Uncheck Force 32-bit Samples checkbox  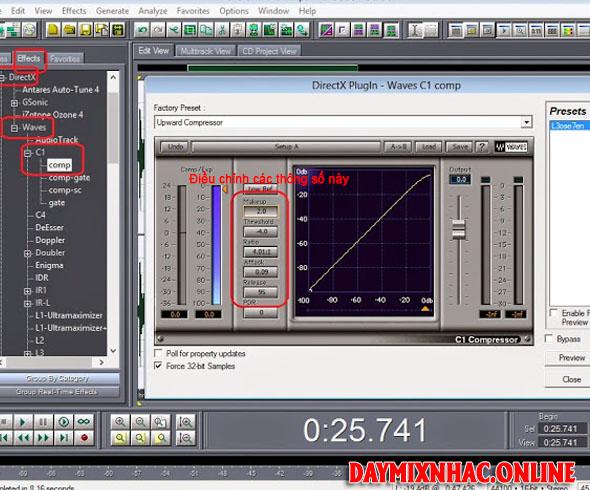point(158,366)
